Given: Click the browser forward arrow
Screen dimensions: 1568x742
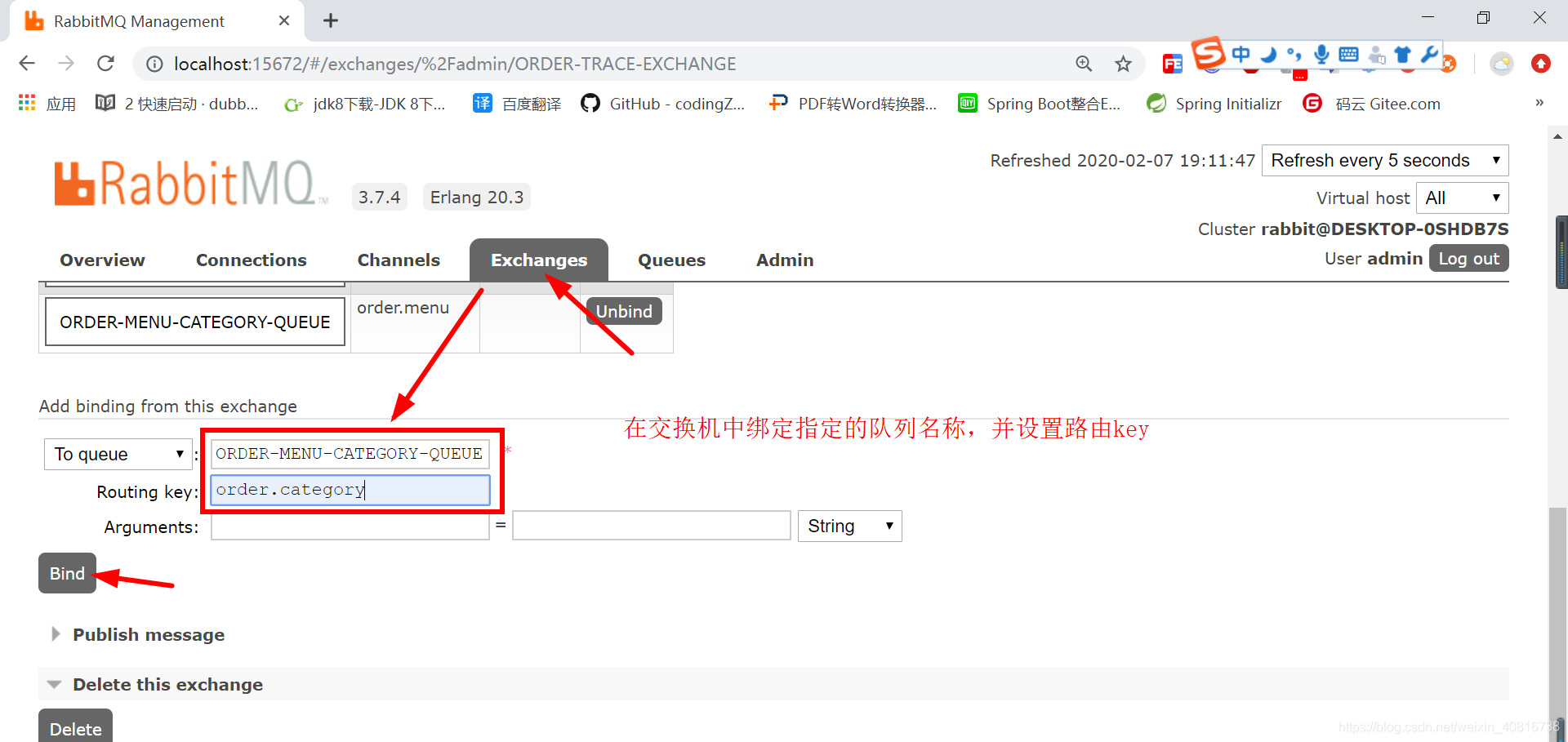Looking at the screenshot, I should (66, 64).
